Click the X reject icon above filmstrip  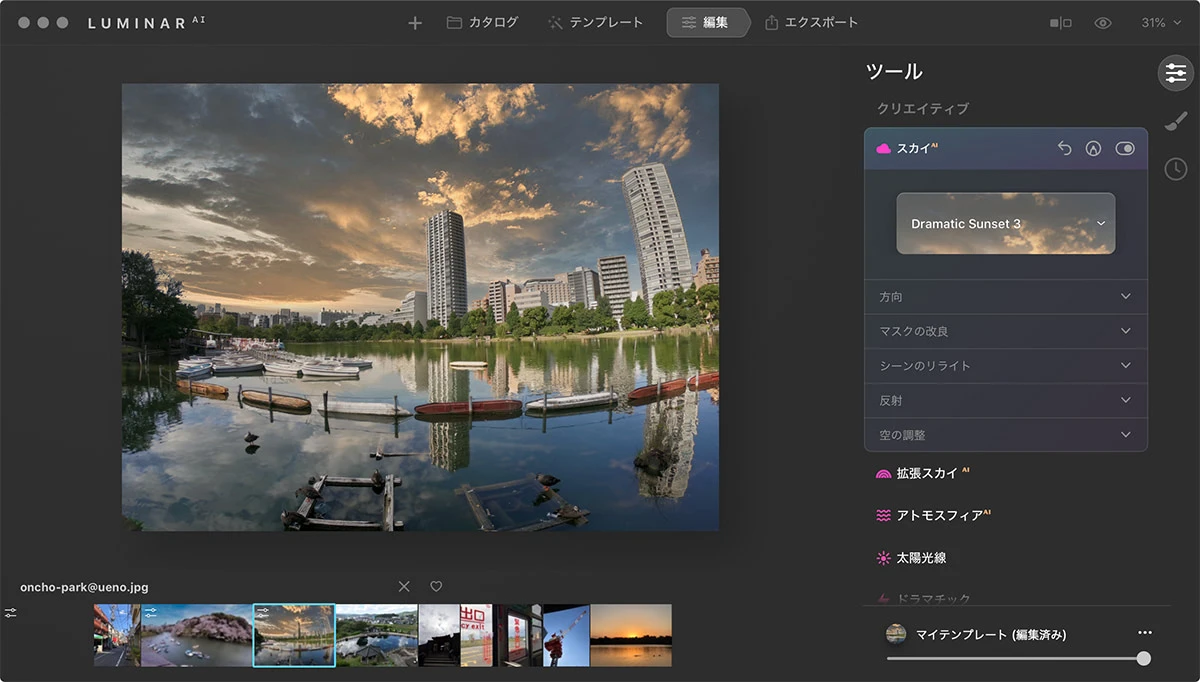404,586
